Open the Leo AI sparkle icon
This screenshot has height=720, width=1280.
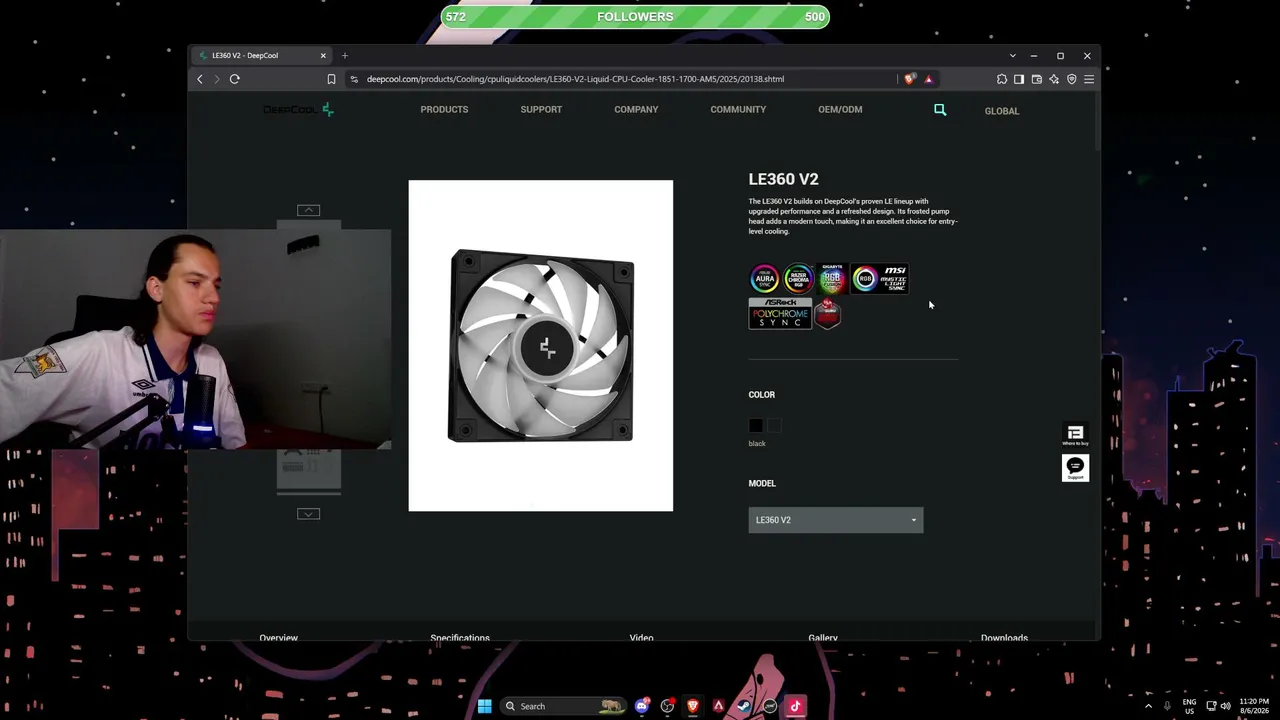click(x=1054, y=79)
